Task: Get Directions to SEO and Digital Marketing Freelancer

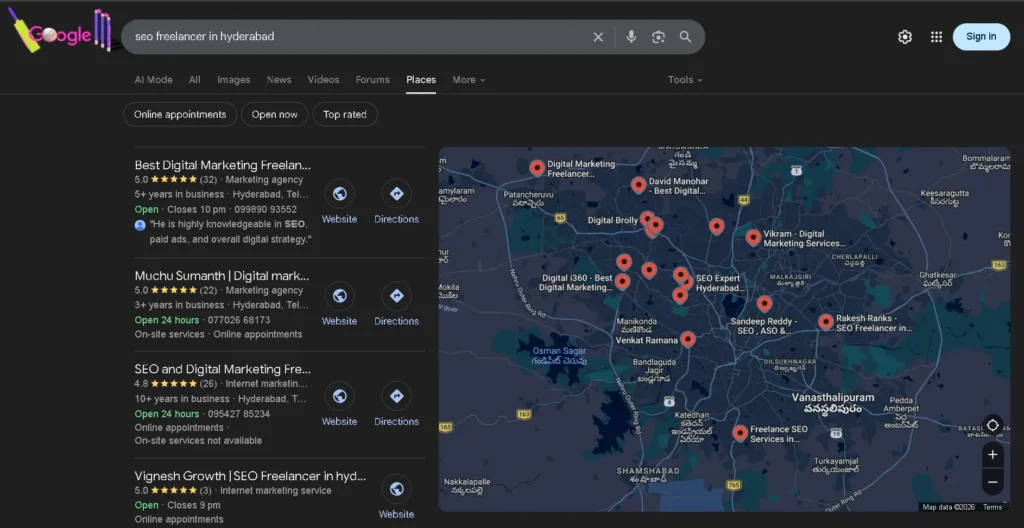Action: point(396,405)
